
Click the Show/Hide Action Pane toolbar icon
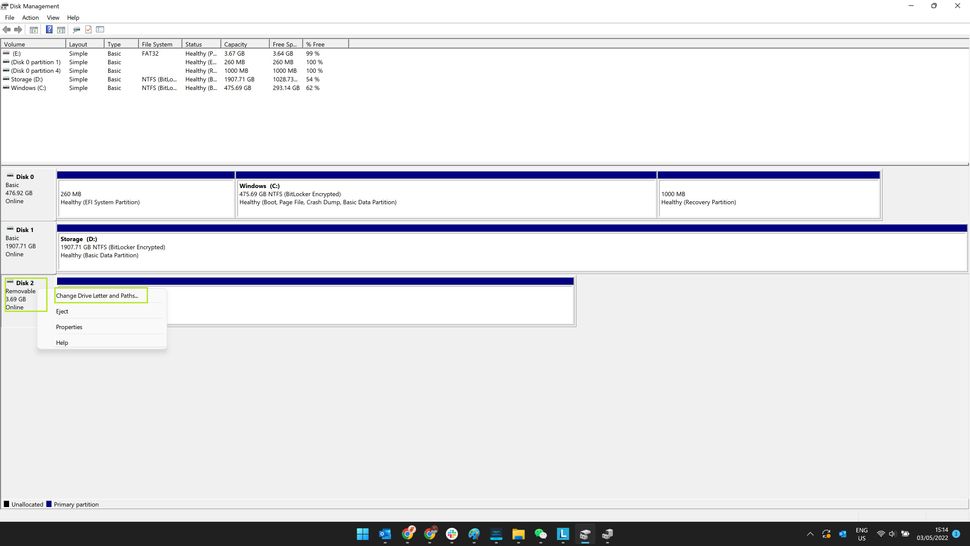61,30
